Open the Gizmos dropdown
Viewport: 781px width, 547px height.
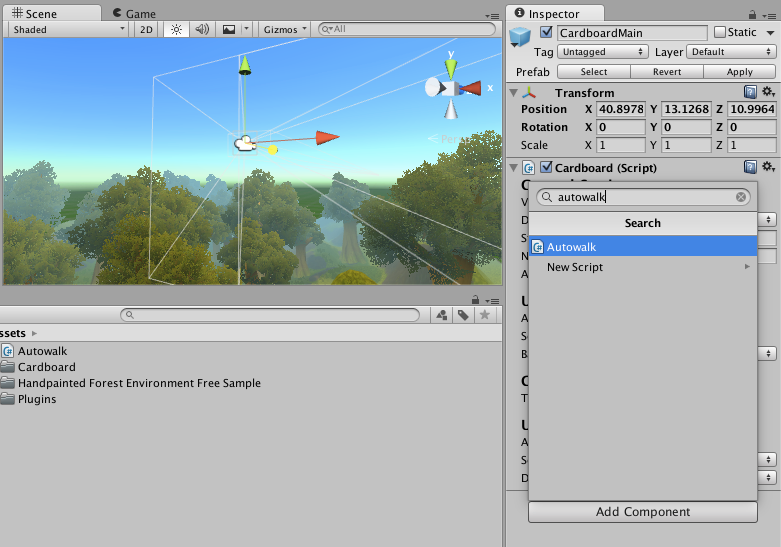coord(284,29)
